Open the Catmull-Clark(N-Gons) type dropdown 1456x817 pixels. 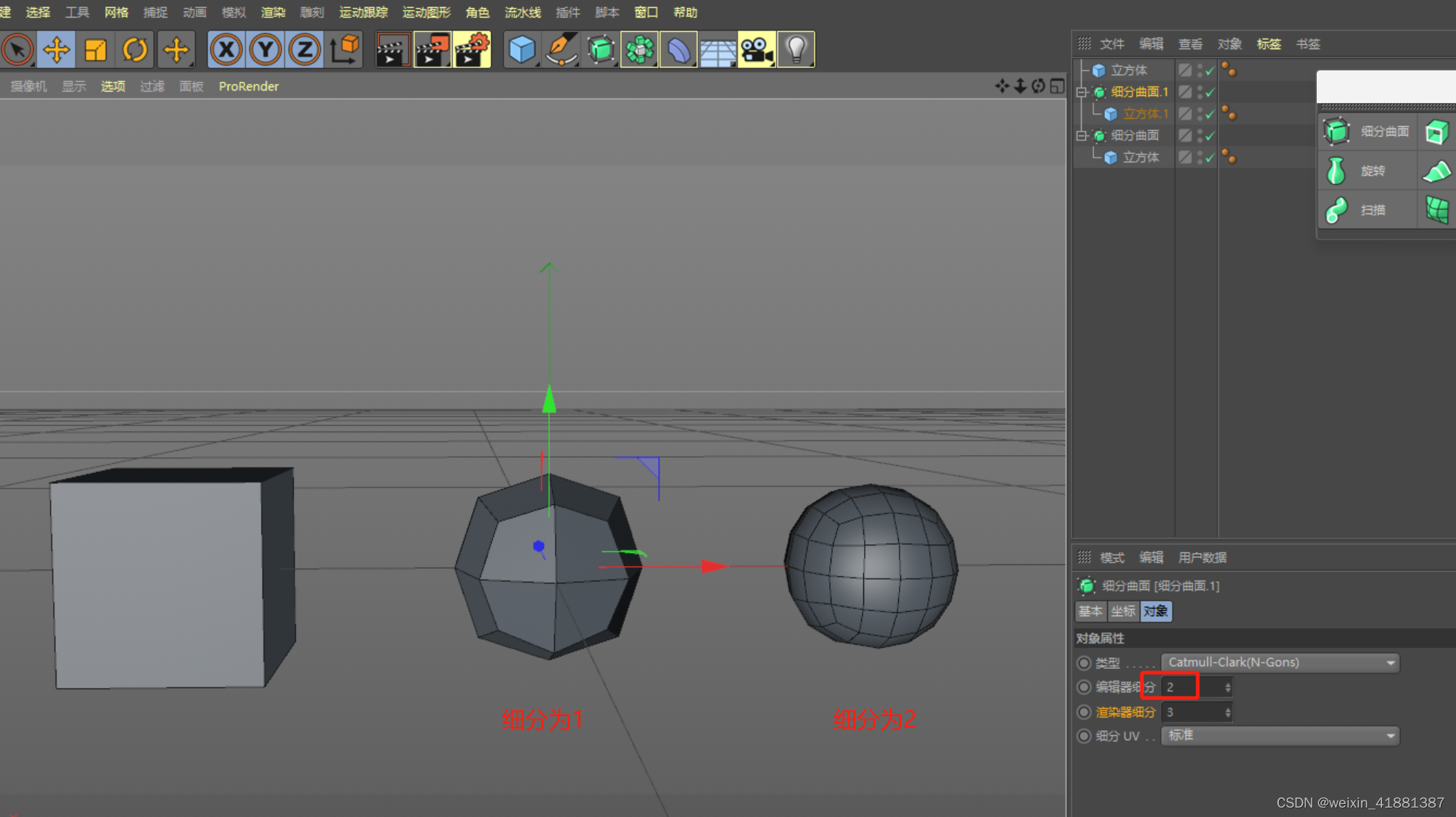tap(1279, 662)
